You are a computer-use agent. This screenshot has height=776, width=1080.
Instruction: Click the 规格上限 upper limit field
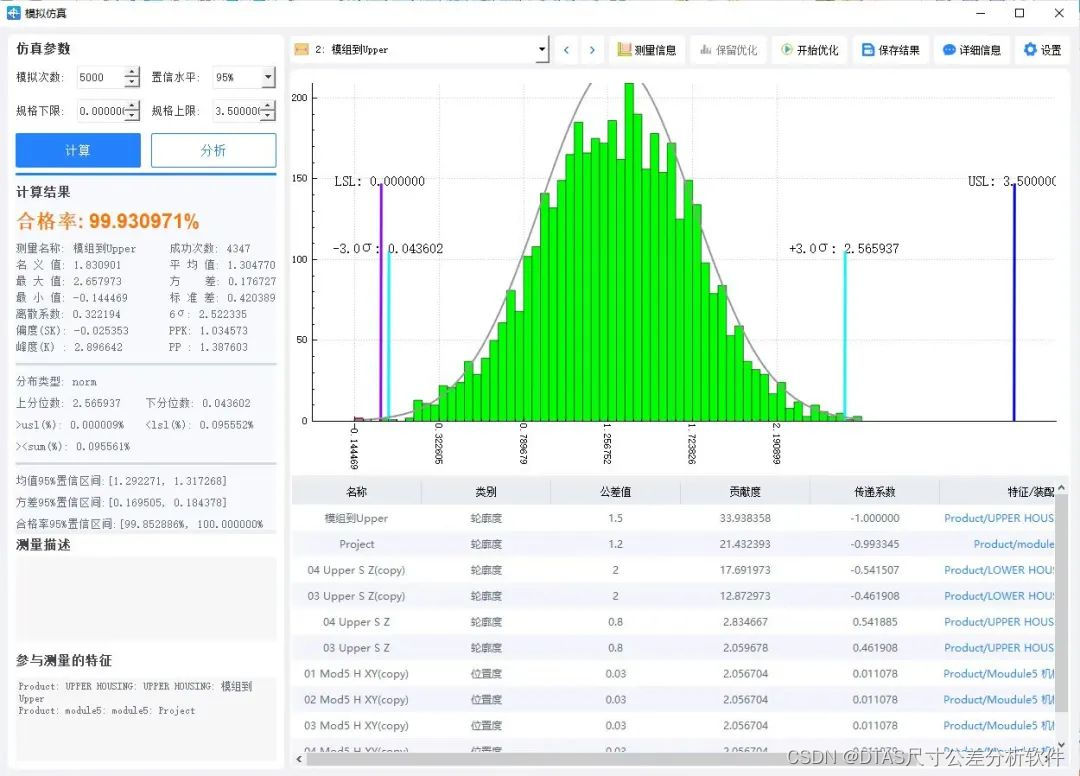coord(236,110)
